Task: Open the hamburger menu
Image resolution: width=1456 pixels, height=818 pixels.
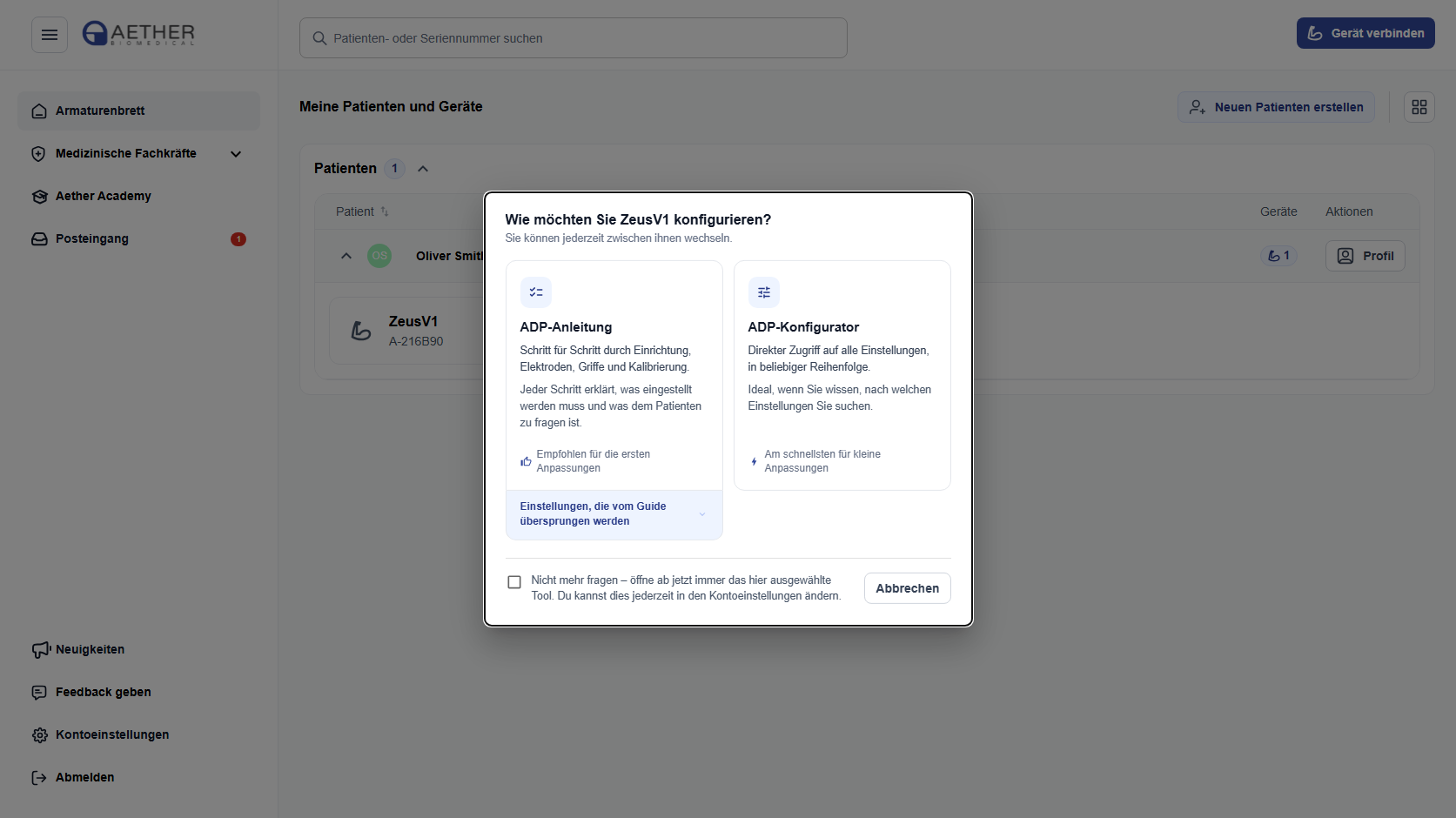Action: click(x=50, y=35)
